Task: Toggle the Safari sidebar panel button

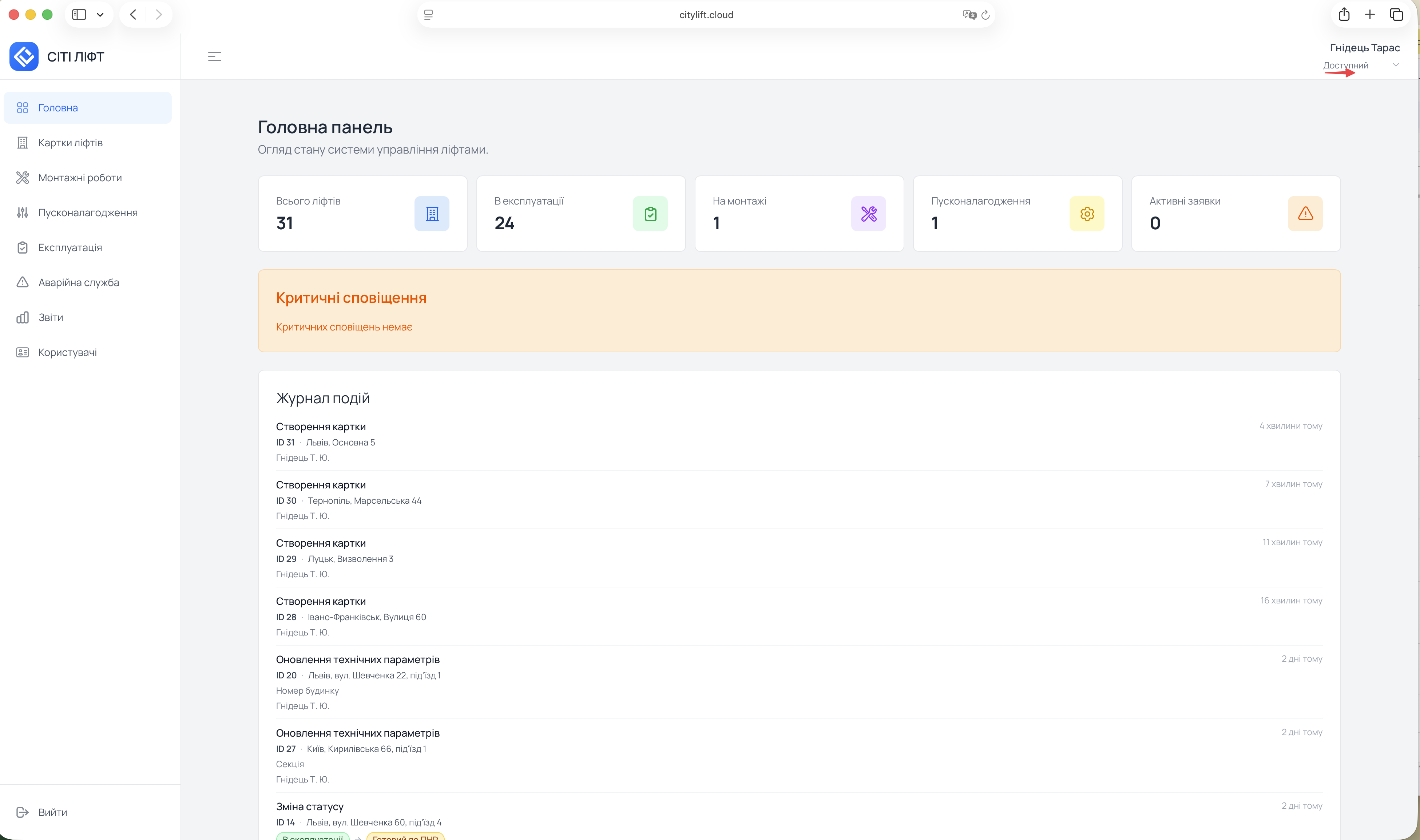Action: pos(79,15)
